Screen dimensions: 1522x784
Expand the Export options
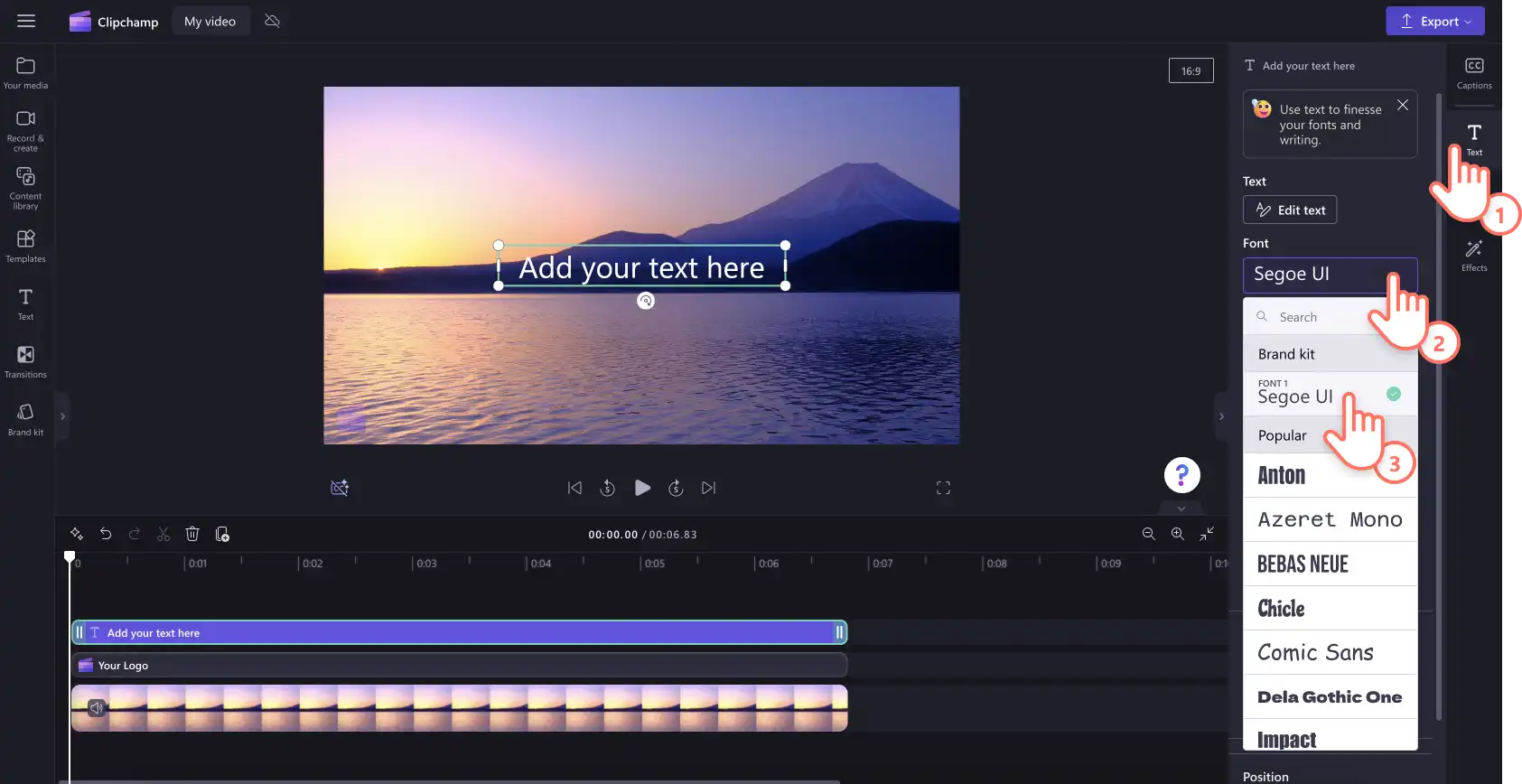(x=1435, y=21)
